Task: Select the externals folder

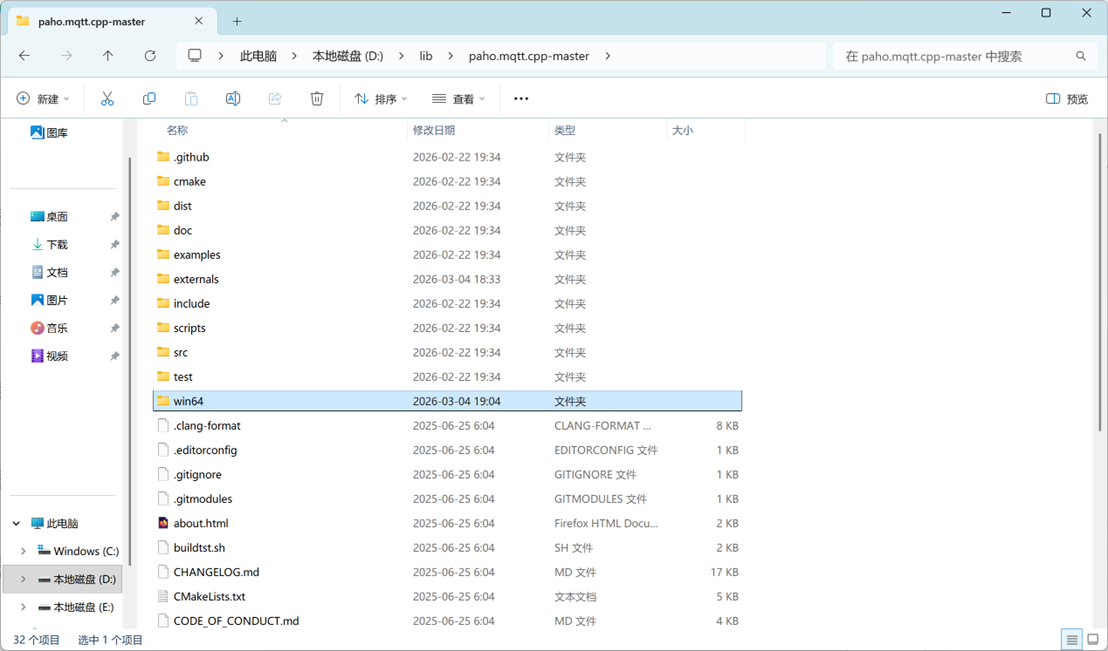Action: coord(447,279)
